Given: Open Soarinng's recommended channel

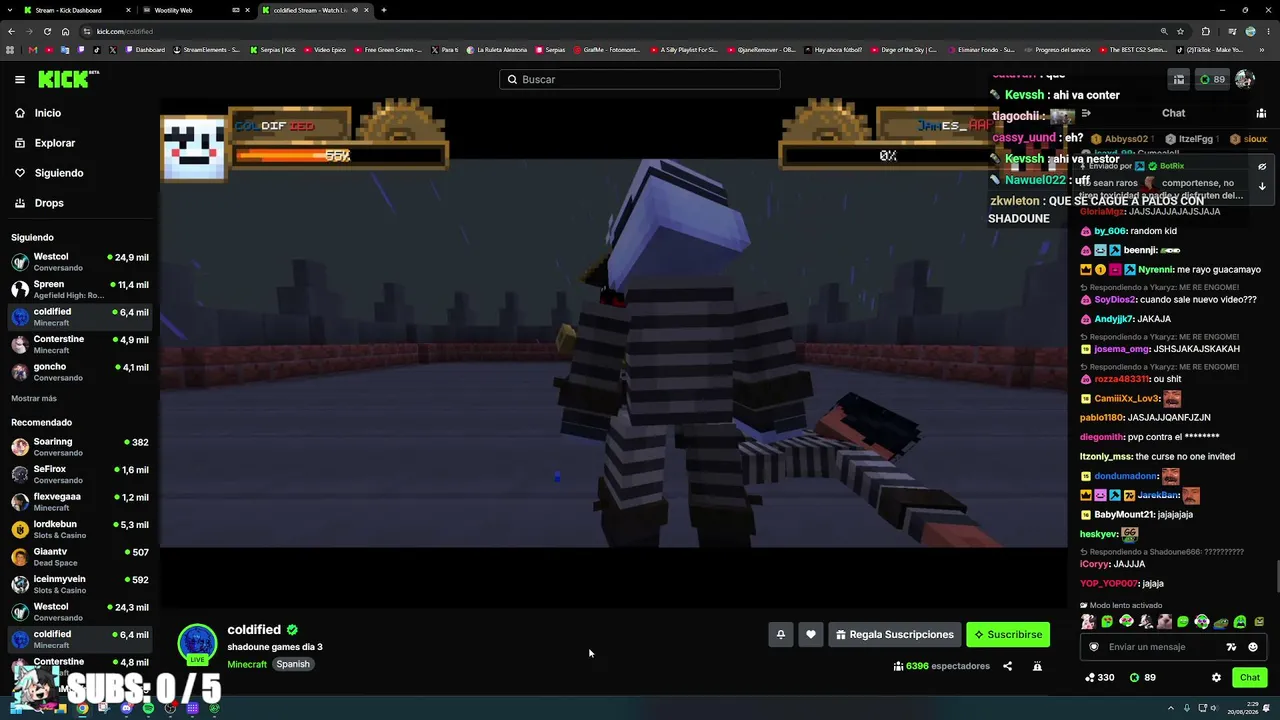Looking at the screenshot, I should (80, 447).
